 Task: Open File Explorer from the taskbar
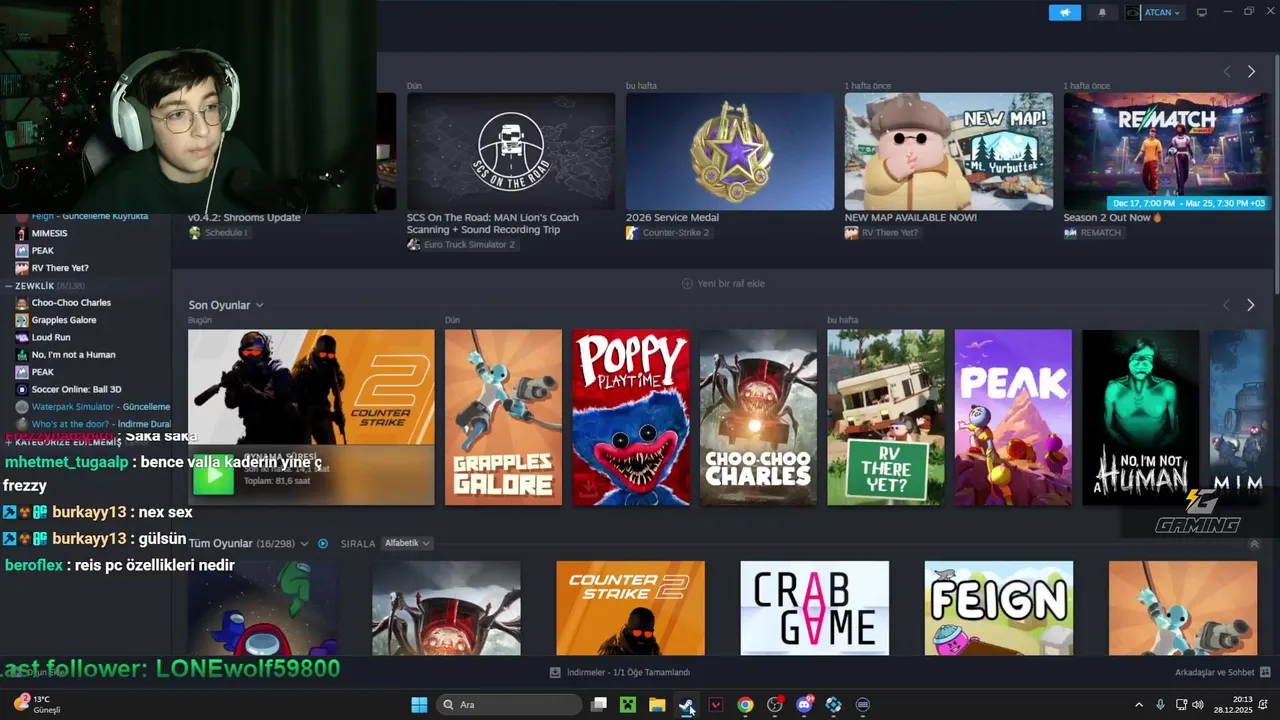657,704
